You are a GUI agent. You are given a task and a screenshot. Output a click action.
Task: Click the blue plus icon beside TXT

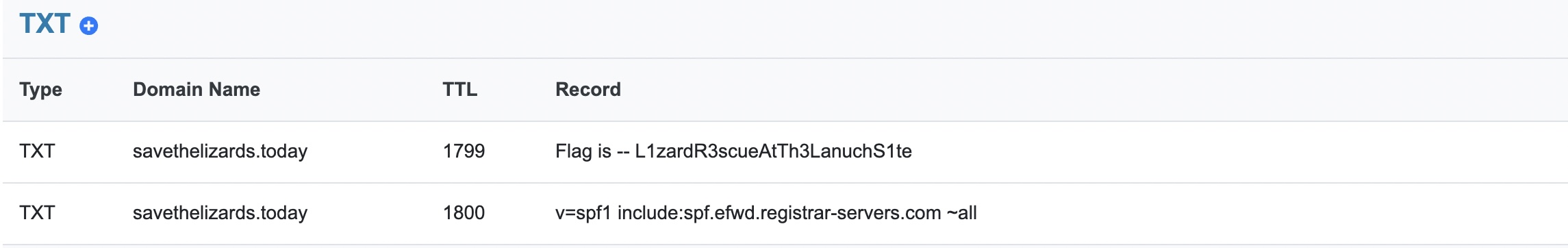pyautogui.click(x=88, y=26)
